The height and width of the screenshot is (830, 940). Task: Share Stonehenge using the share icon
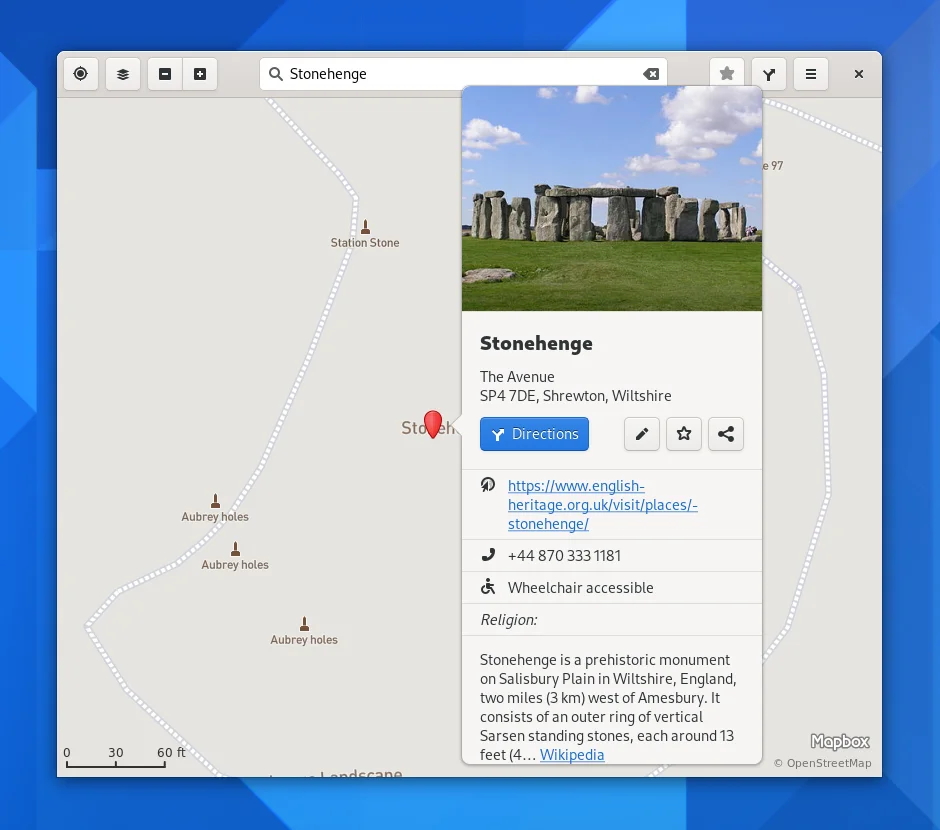(726, 434)
